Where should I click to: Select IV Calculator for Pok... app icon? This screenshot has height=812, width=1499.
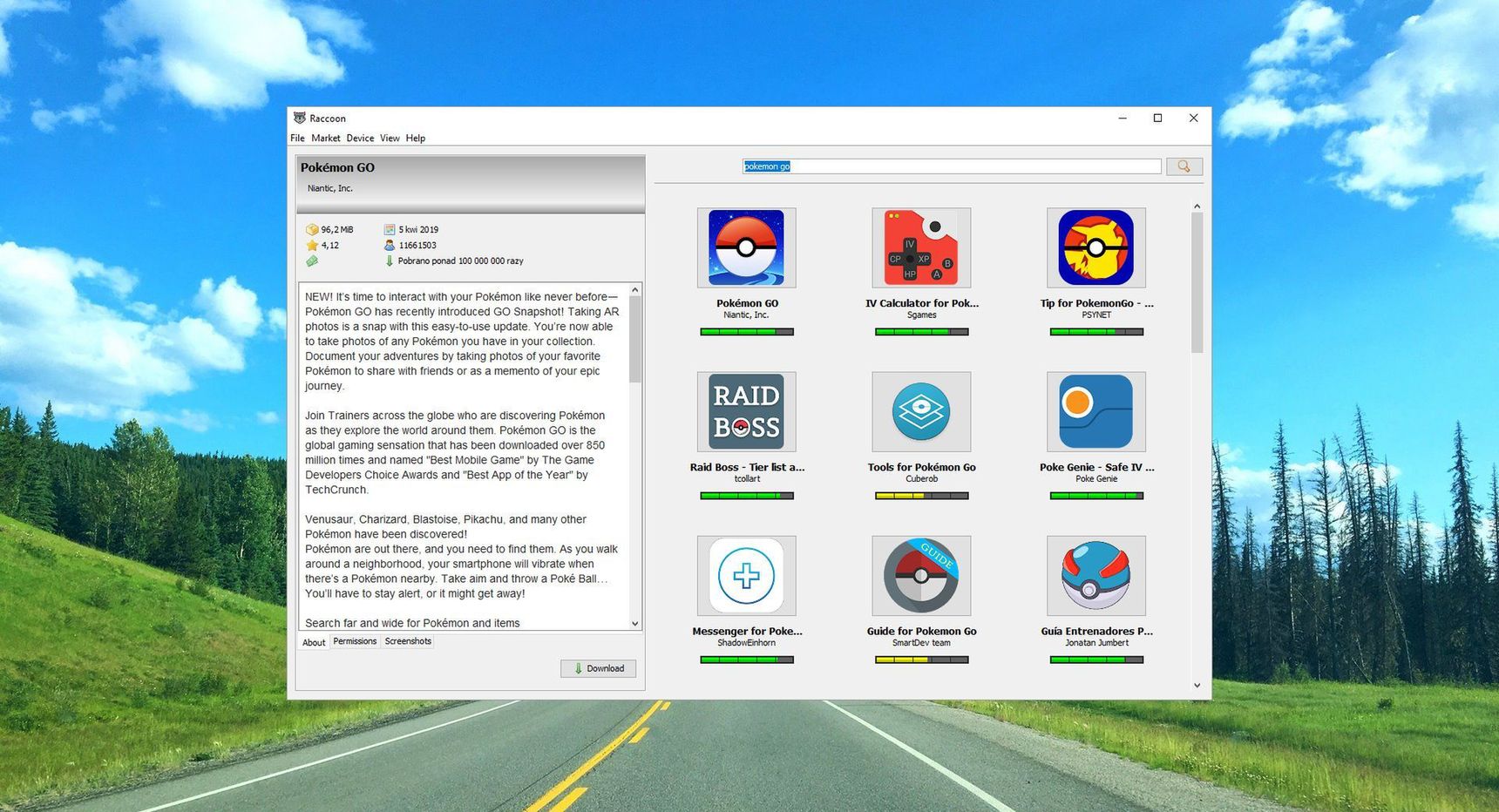click(921, 247)
